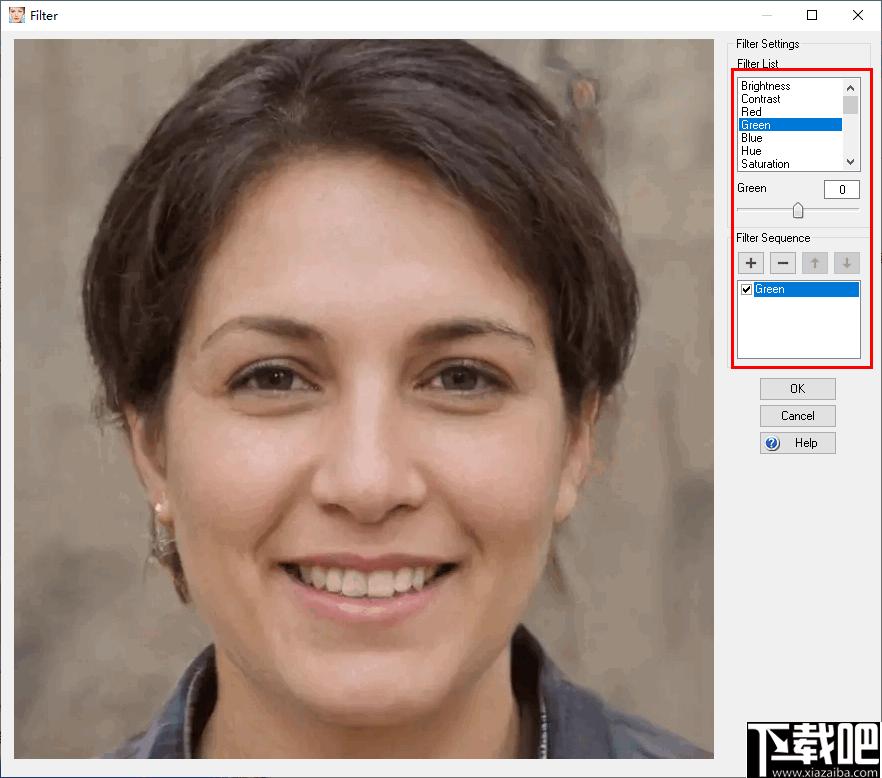Click the portrait preview image
The width and height of the screenshot is (882, 778).
coord(364,398)
